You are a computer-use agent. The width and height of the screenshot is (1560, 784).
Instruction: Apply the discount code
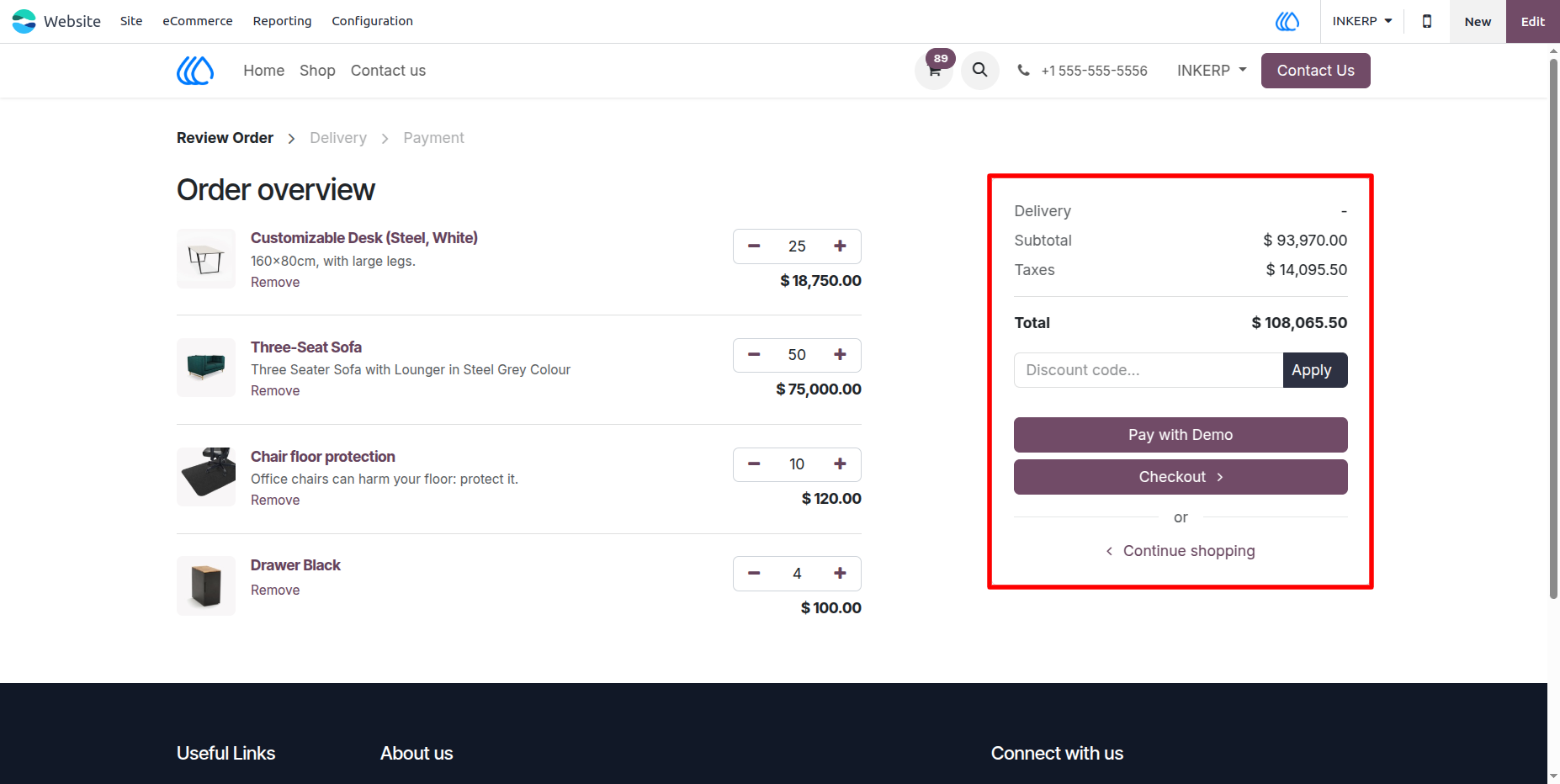pos(1315,370)
